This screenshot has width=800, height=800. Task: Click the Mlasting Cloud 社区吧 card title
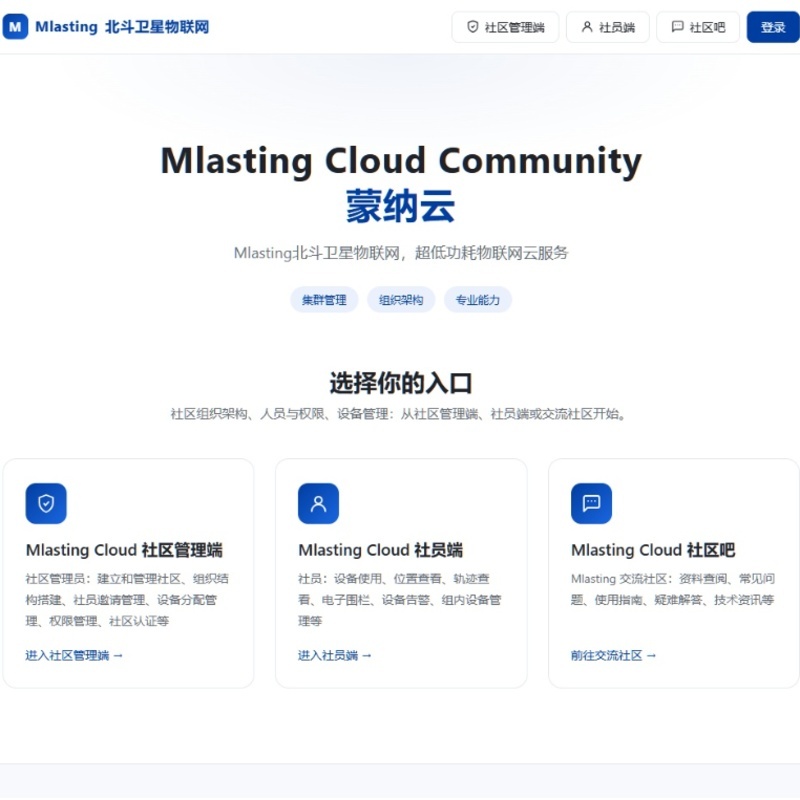click(653, 550)
